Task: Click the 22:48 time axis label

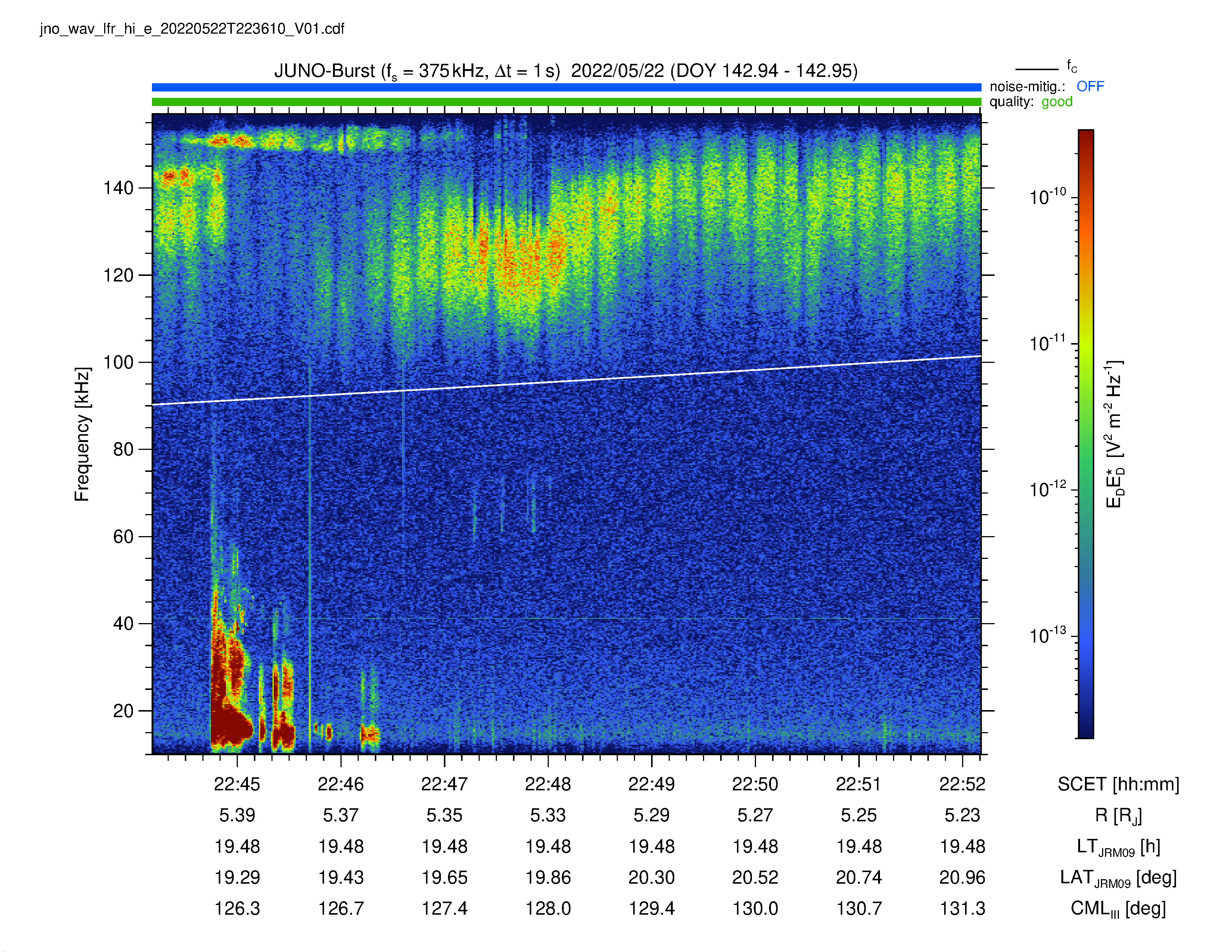Action: pos(548,784)
